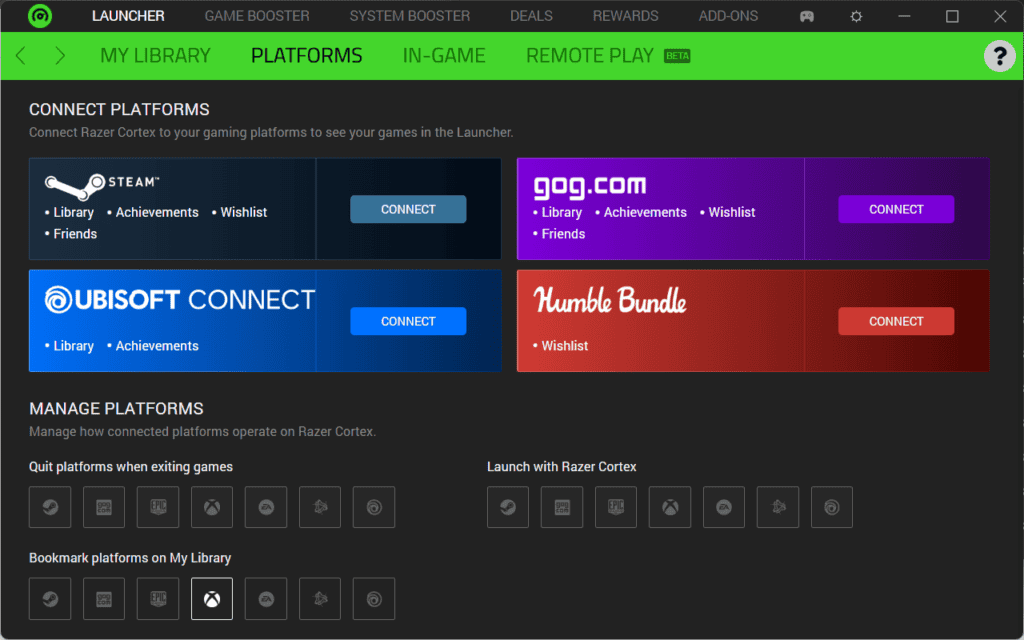1024x640 pixels.
Task: Open the IN-GAME sub-tab
Action: (x=444, y=56)
